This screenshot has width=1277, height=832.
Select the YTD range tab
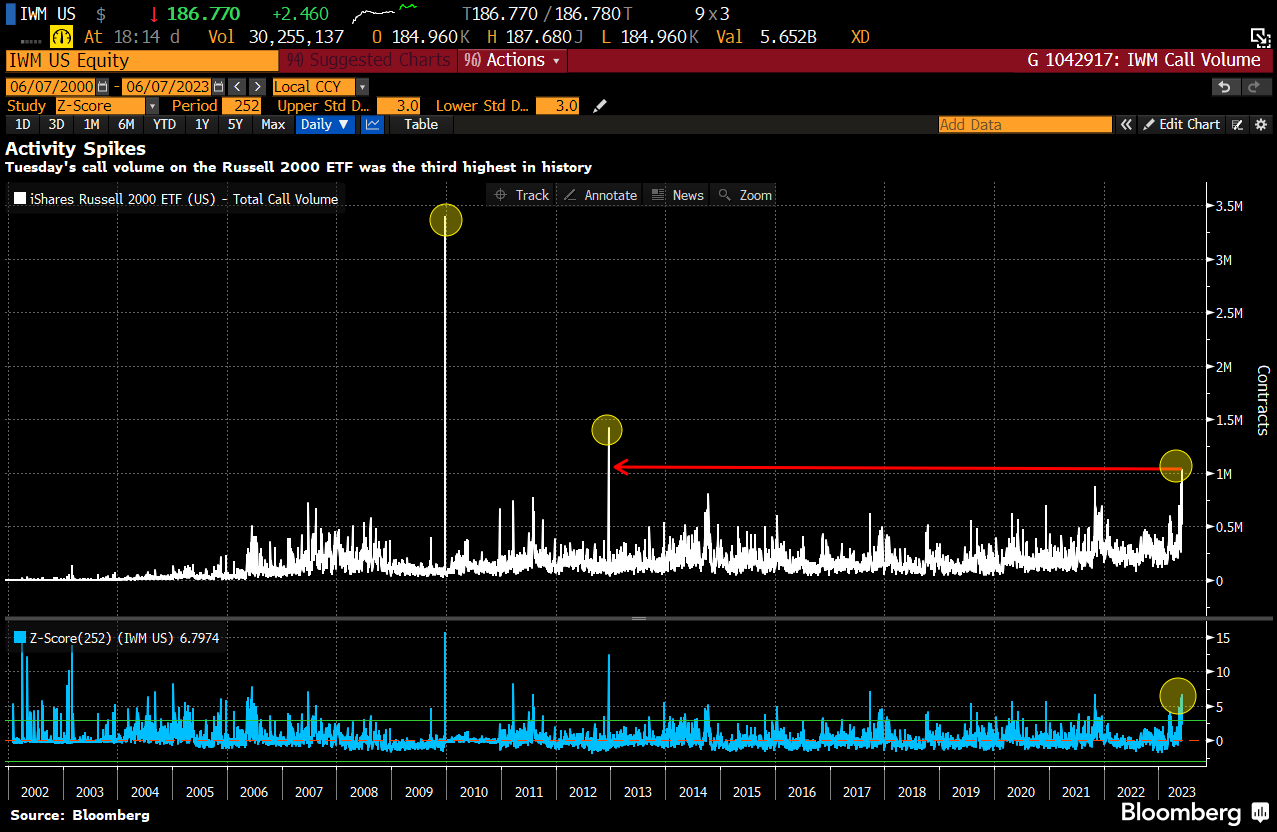click(165, 125)
